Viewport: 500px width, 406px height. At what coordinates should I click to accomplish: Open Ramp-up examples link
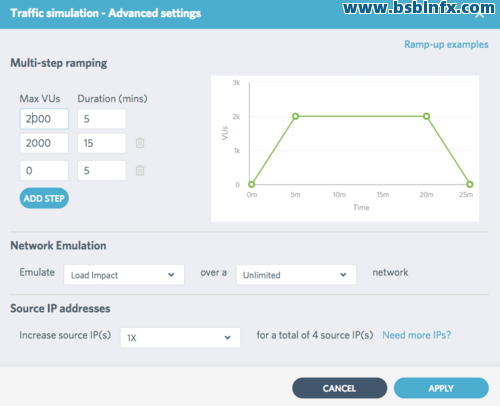pos(446,44)
